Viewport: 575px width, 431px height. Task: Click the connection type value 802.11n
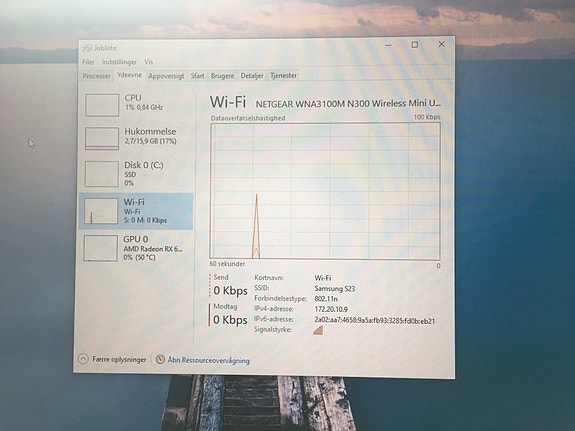326,299
